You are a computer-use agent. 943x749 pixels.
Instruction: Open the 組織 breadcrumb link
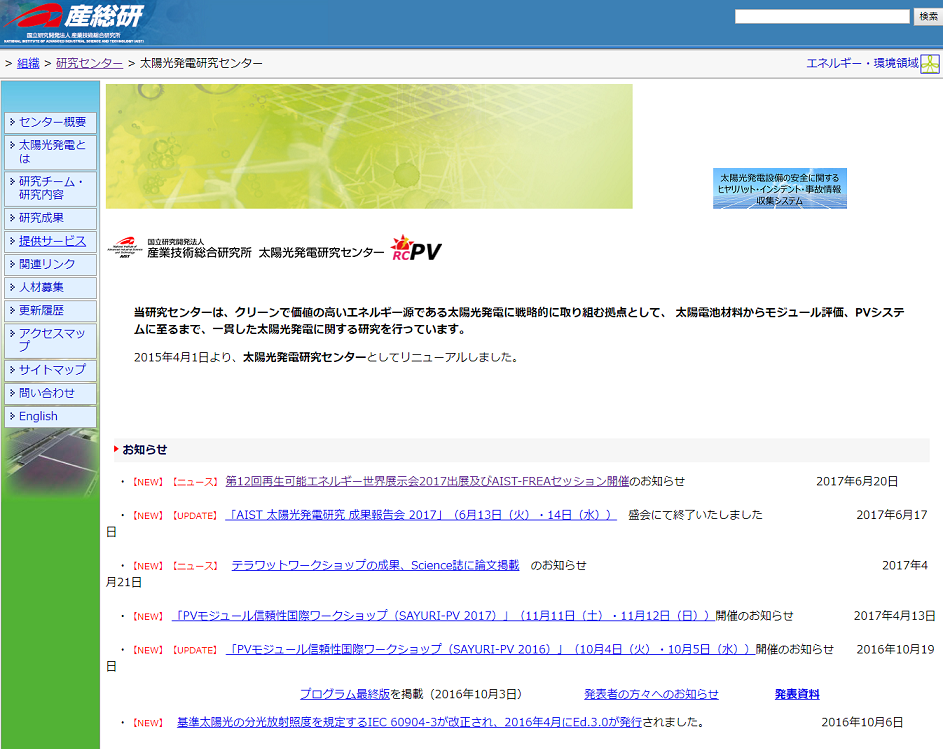[x=28, y=63]
